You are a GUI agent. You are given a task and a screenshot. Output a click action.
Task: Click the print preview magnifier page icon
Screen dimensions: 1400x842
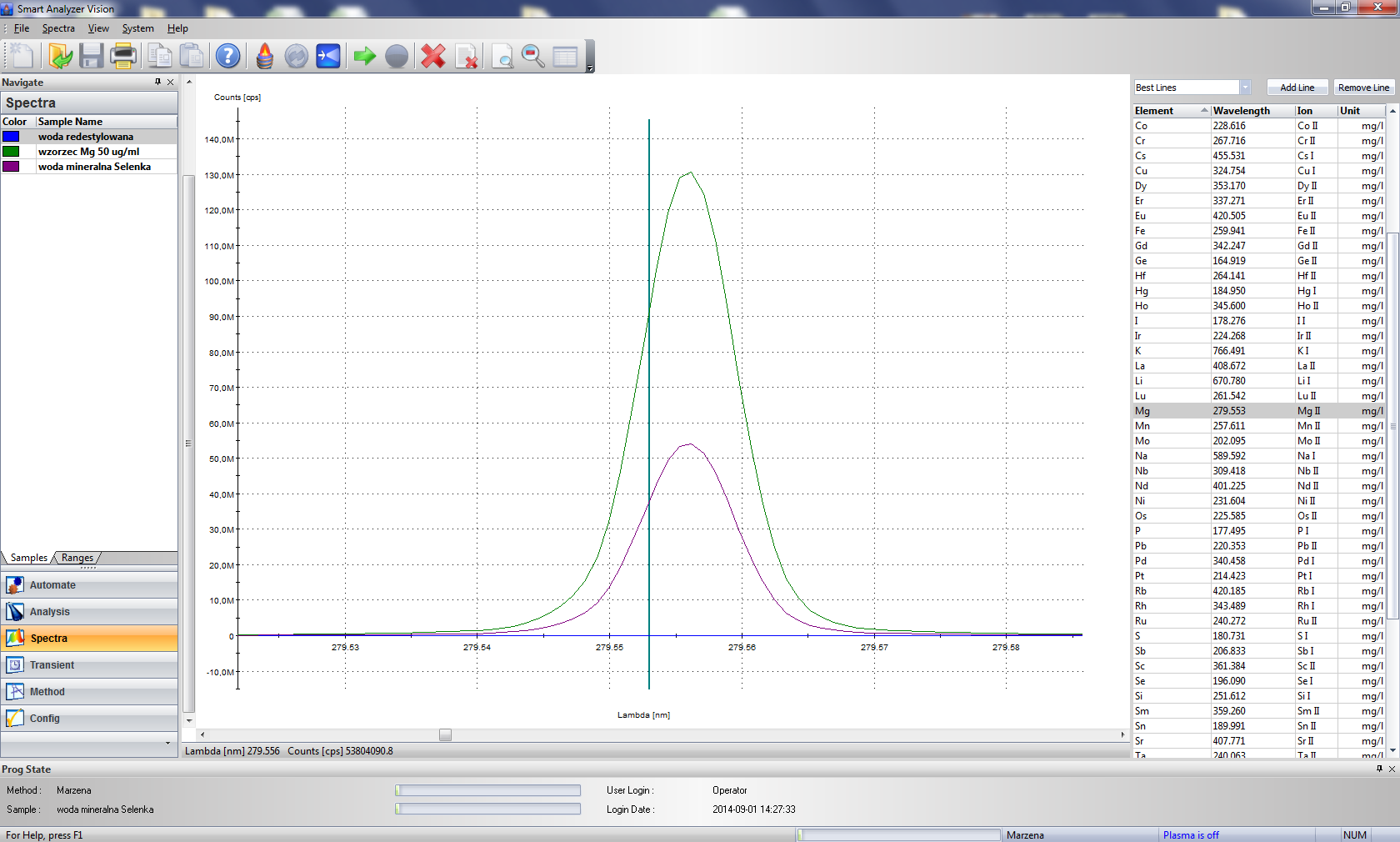[x=502, y=56]
